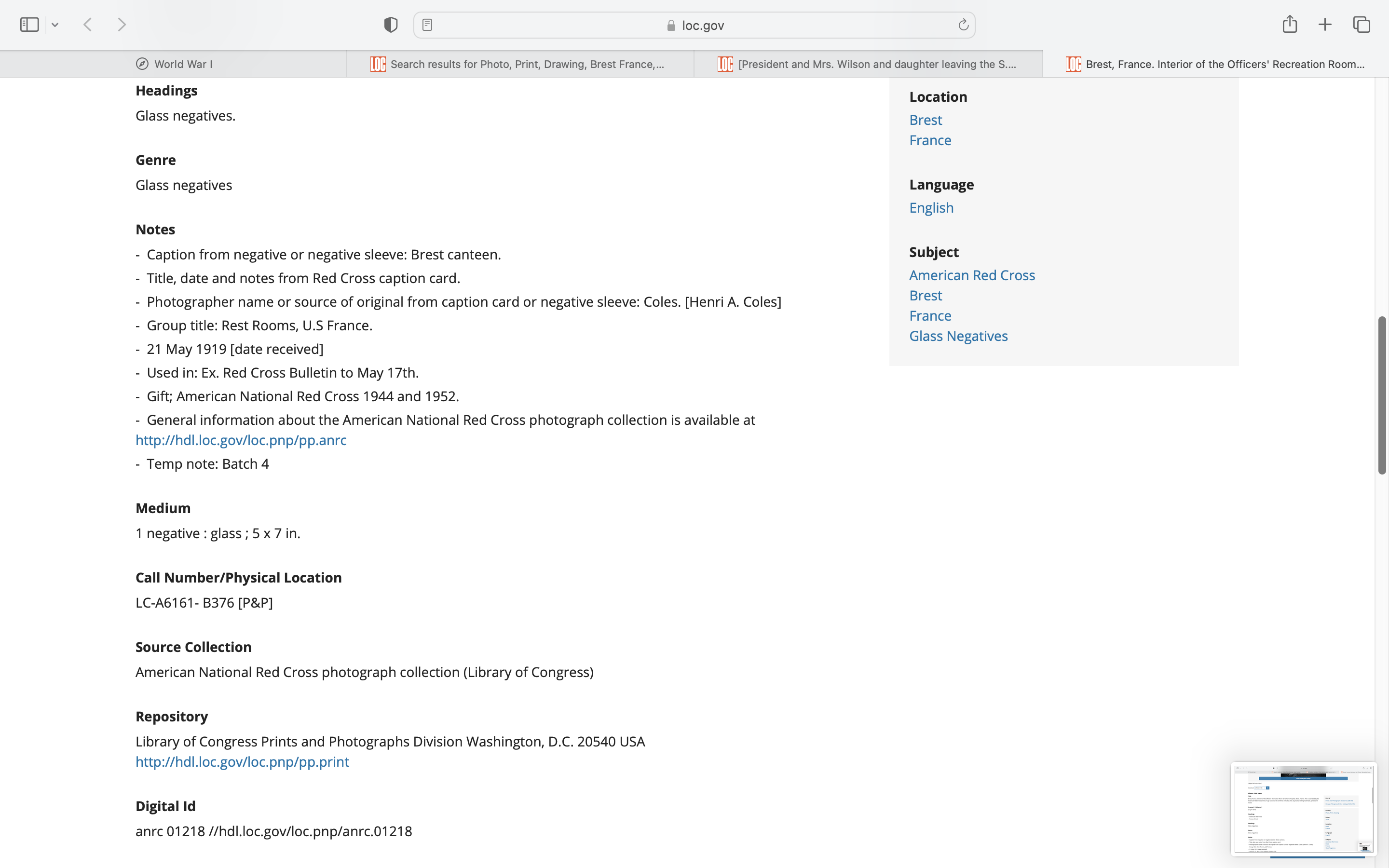Open the Share menu icon
Viewport: 1389px width, 868px height.
tap(1290, 24)
